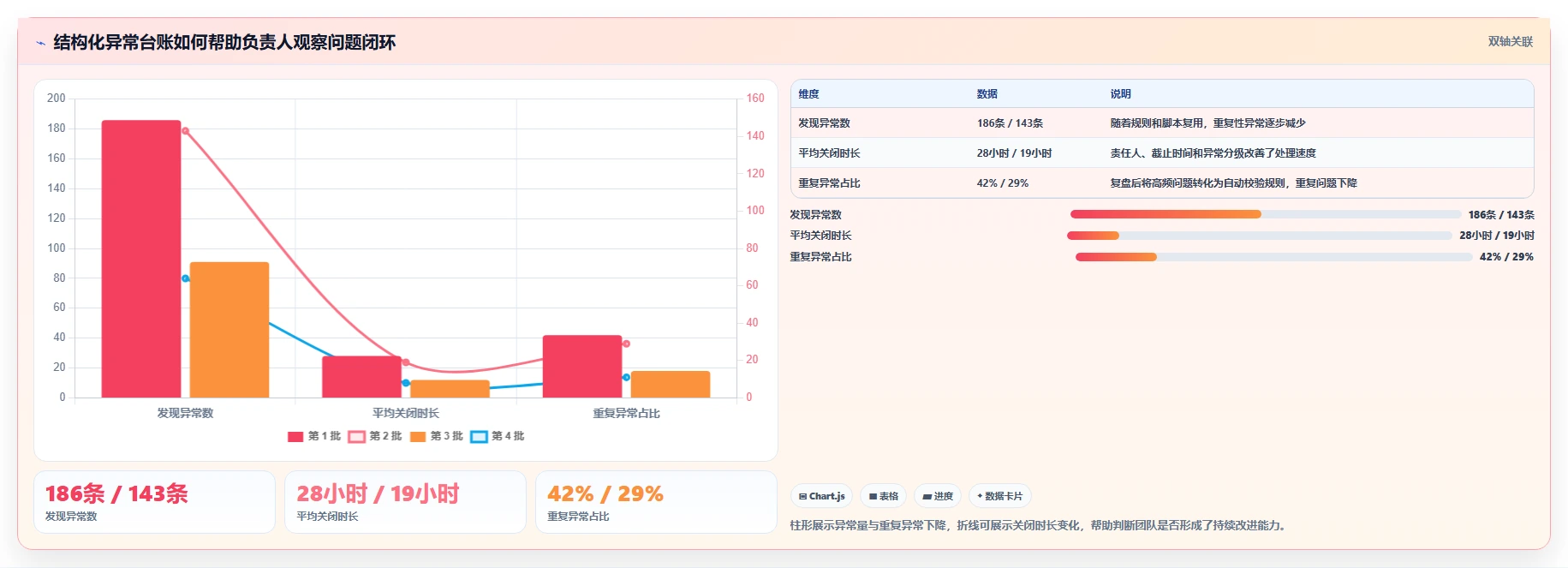Image resolution: width=1568 pixels, height=568 pixels.
Task: Click the icon inside the Chart.js chip
Action: [x=802, y=497]
